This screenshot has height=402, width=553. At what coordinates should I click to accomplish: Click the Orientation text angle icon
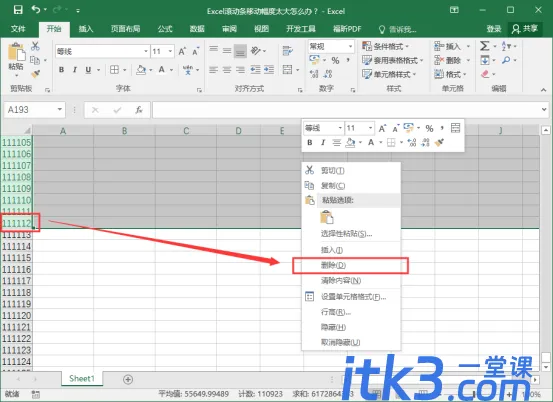[x=255, y=51]
